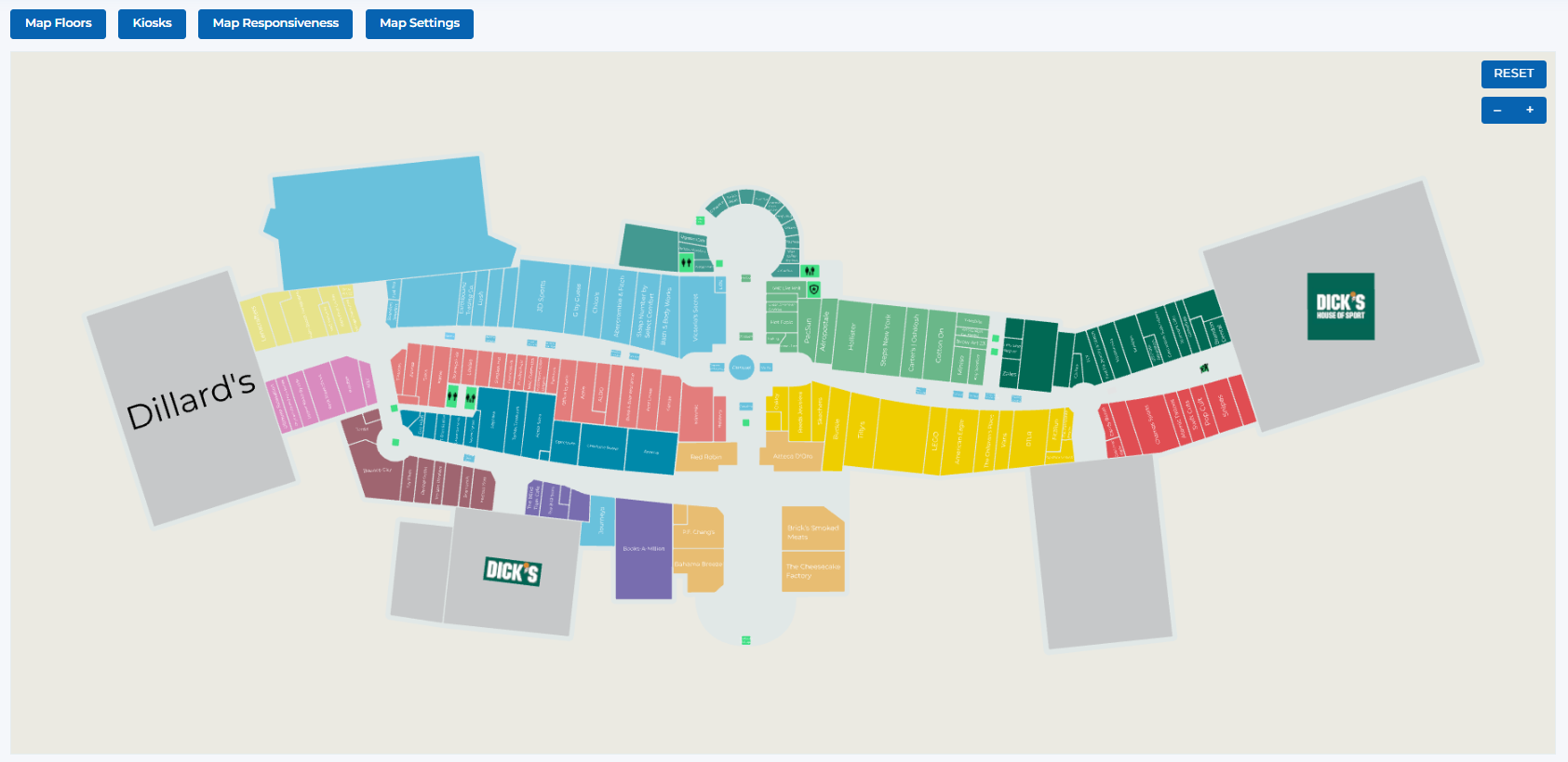Viewport: 1568px width, 762px height.
Task: Open the Kiosks menu
Action: click(152, 24)
